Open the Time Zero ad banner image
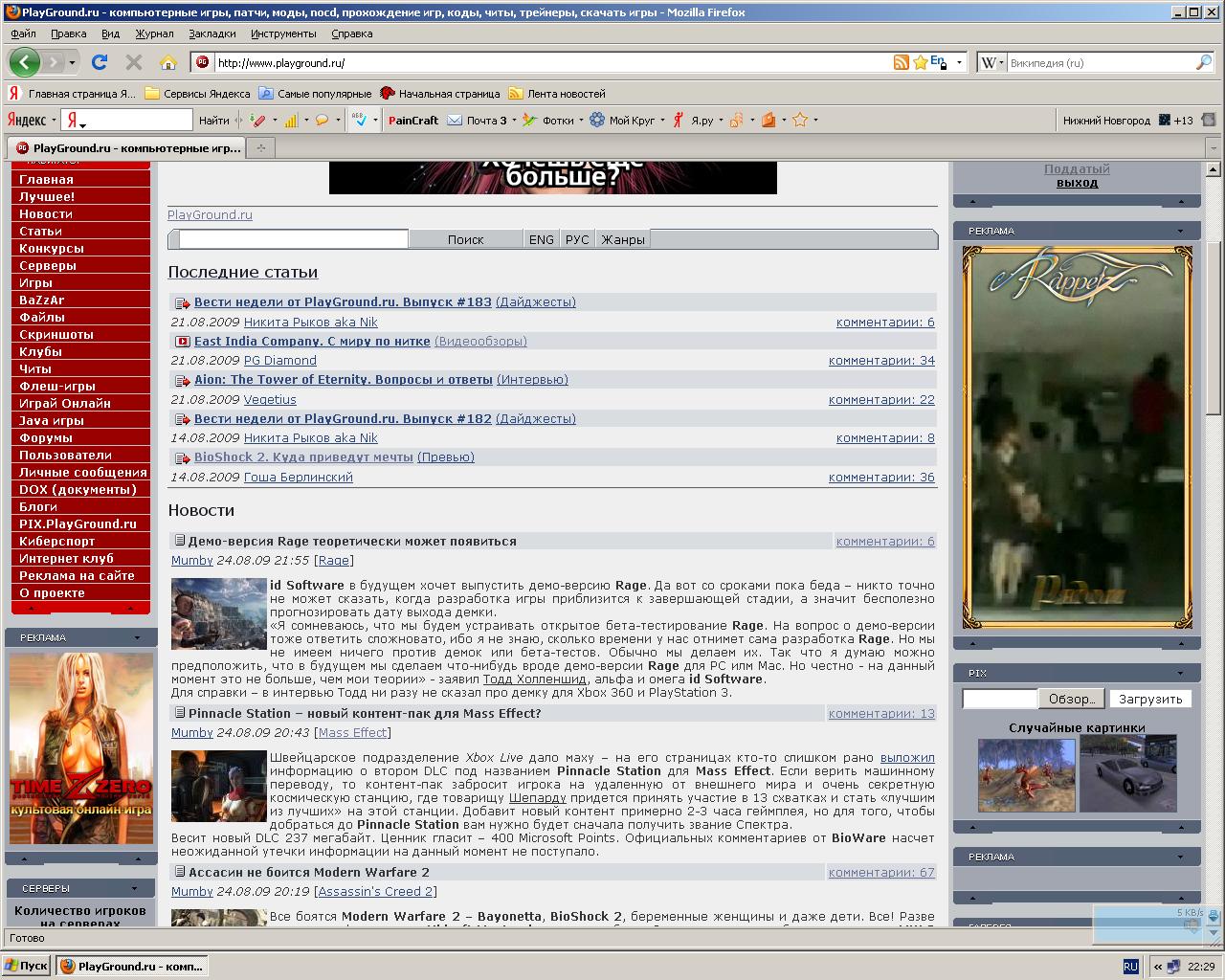Viewport: 1225px width, 980px height. click(x=80, y=747)
